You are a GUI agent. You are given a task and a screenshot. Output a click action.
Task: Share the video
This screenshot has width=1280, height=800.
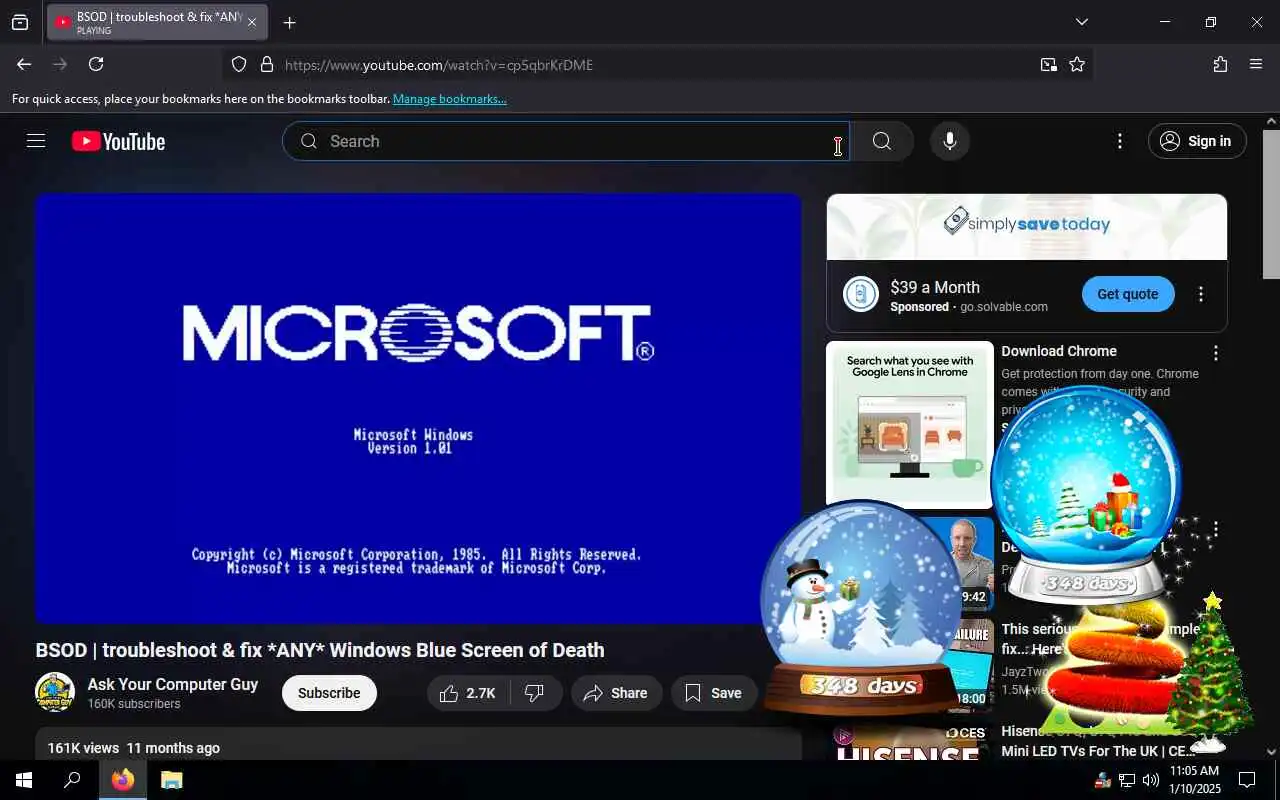point(616,693)
